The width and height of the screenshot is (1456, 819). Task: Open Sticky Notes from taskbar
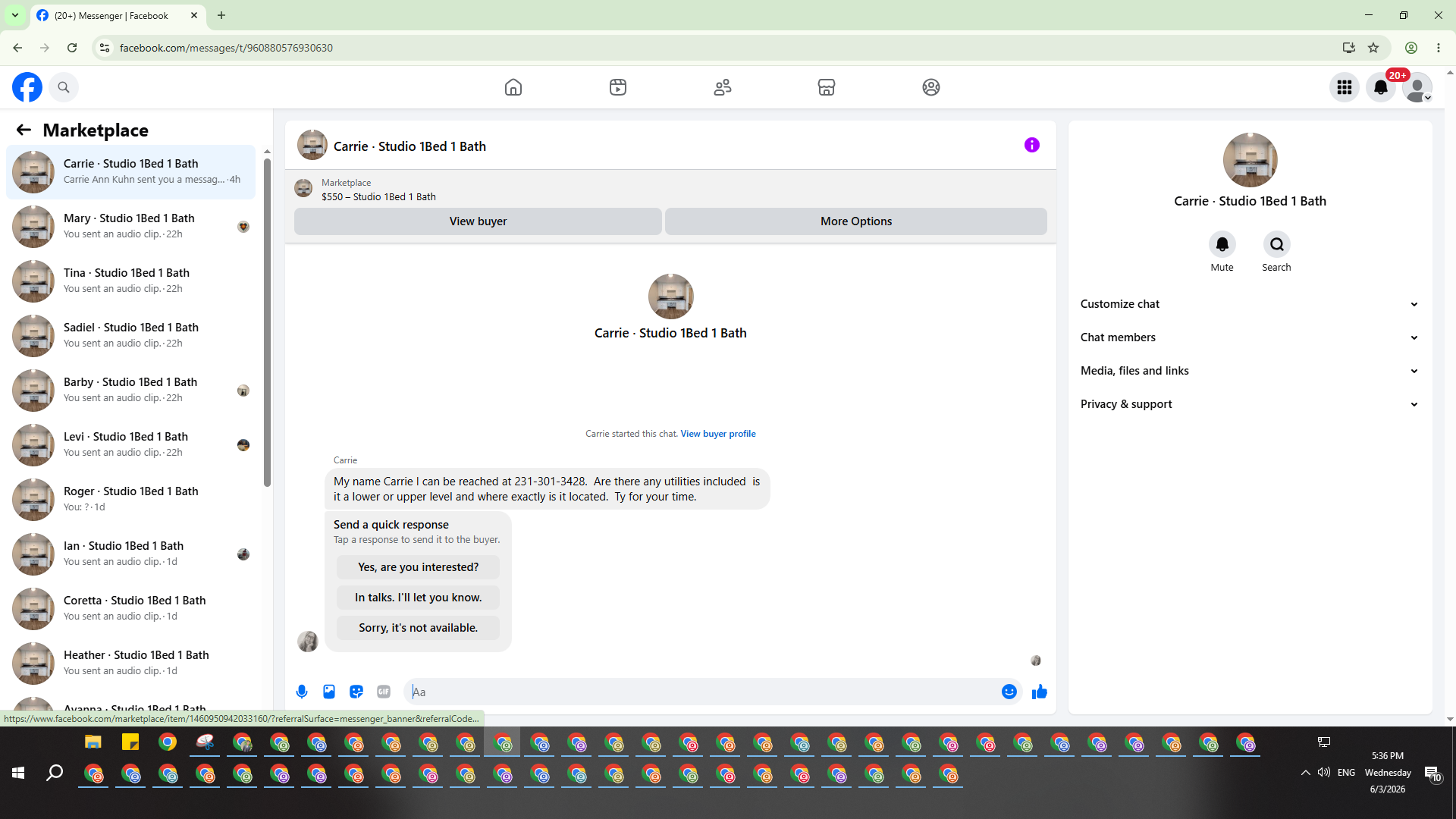point(130,742)
